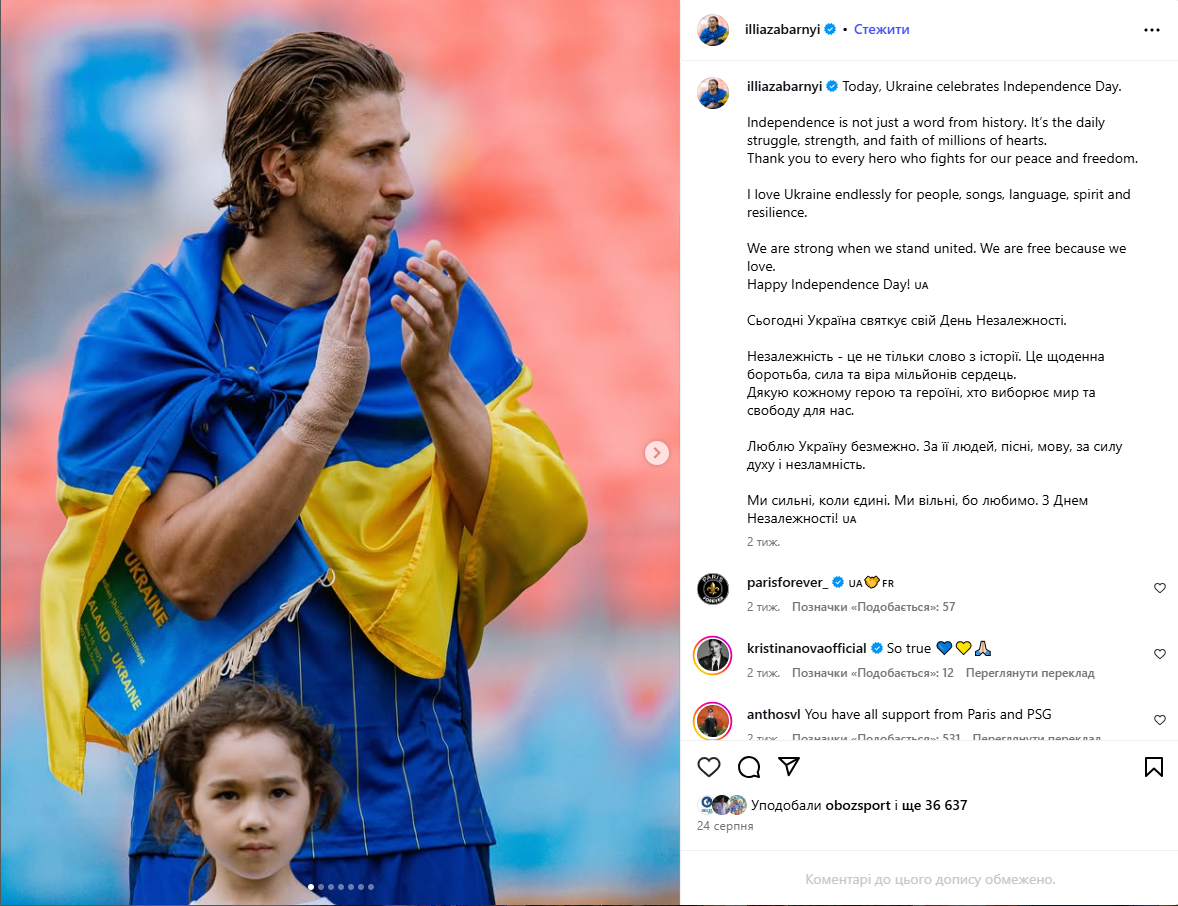The height and width of the screenshot is (906, 1178).
Task: Open kristinanovaofficial story avatar
Action: click(x=712, y=655)
